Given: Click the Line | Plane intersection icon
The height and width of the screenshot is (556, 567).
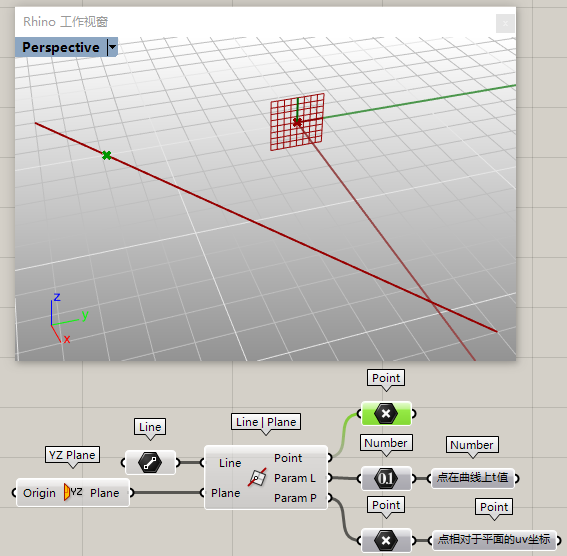Looking at the screenshot, I should tap(257, 477).
